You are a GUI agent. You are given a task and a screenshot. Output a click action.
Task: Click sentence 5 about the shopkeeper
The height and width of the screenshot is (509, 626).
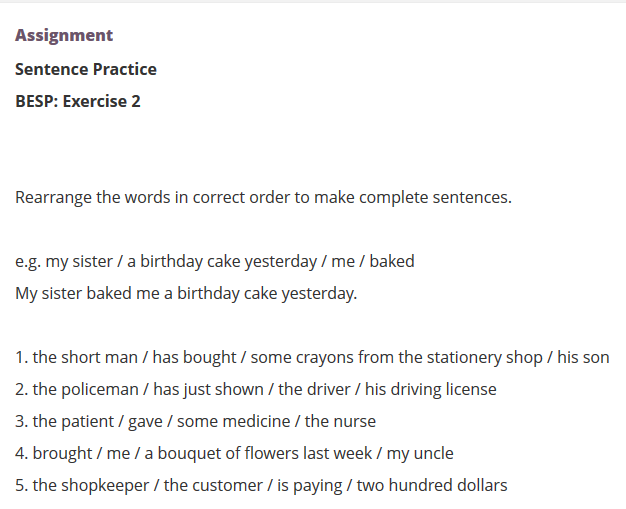pos(261,486)
